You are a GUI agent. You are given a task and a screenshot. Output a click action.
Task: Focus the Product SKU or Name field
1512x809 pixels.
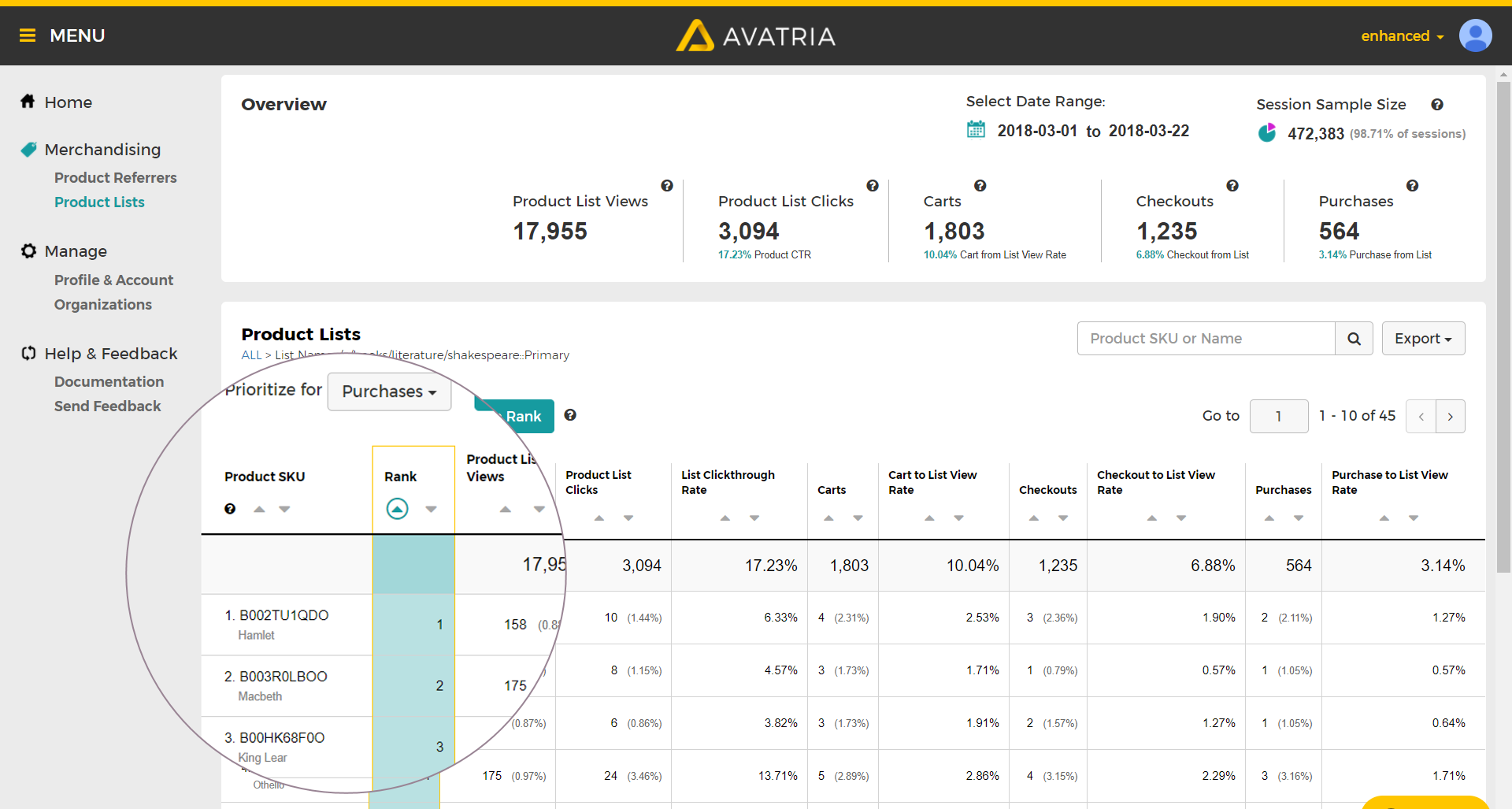tap(1206, 339)
